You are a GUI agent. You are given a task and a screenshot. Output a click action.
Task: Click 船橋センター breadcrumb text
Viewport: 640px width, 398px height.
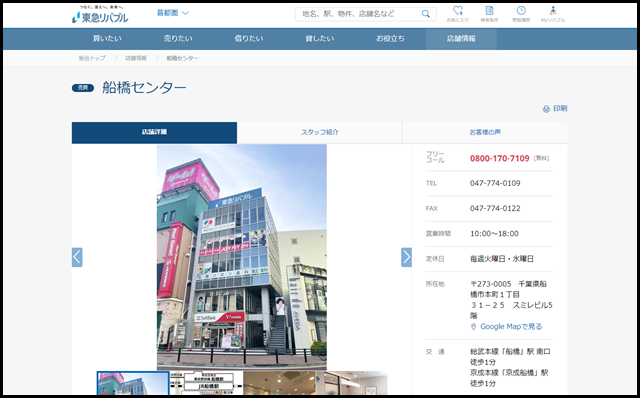[x=182, y=58]
